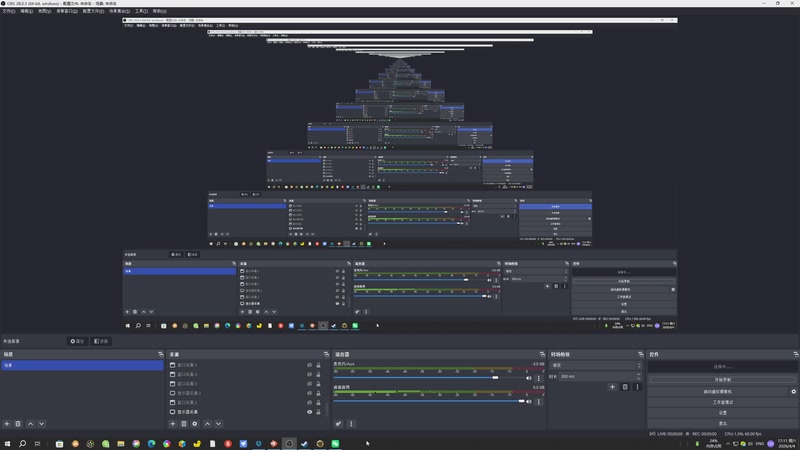Image resolution: width=800 pixels, height=450 pixels.
Task: Open the 文件 menu
Action: click(x=9, y=11)
